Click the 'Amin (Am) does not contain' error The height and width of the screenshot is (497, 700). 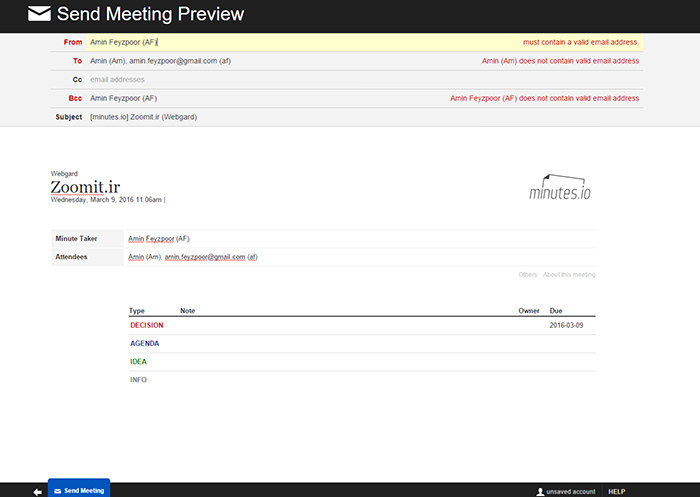(560, 61)
